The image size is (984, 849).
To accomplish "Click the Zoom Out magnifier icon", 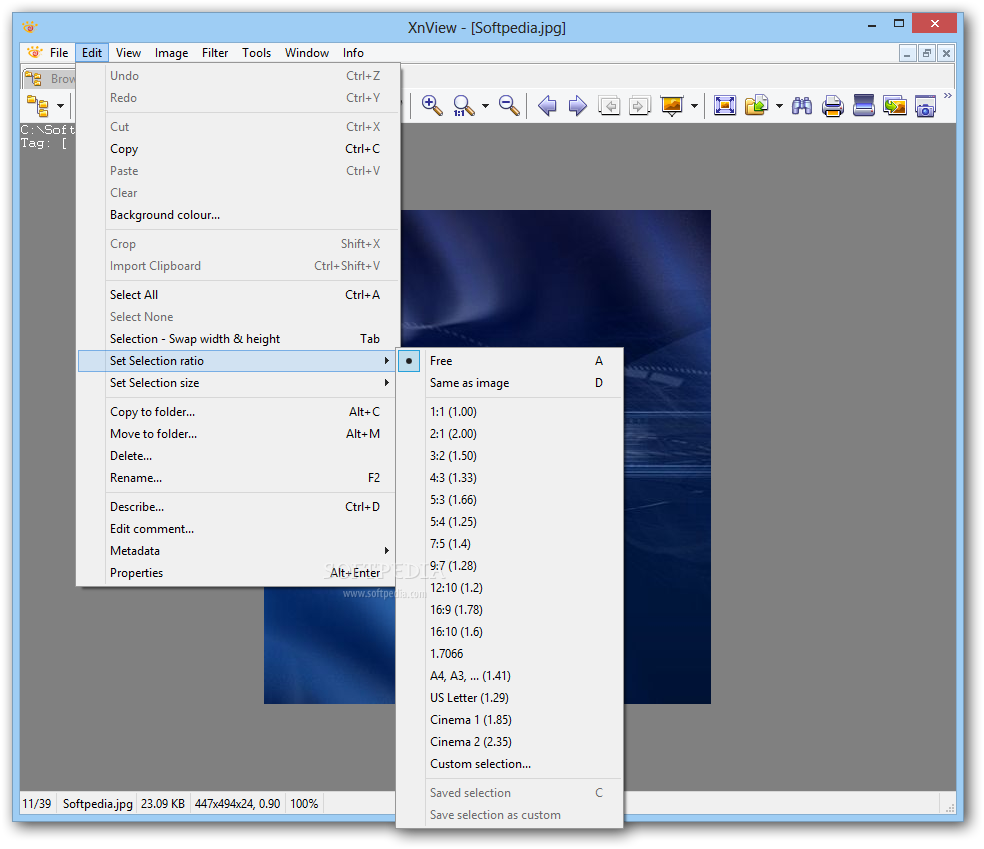I will 509,105.
